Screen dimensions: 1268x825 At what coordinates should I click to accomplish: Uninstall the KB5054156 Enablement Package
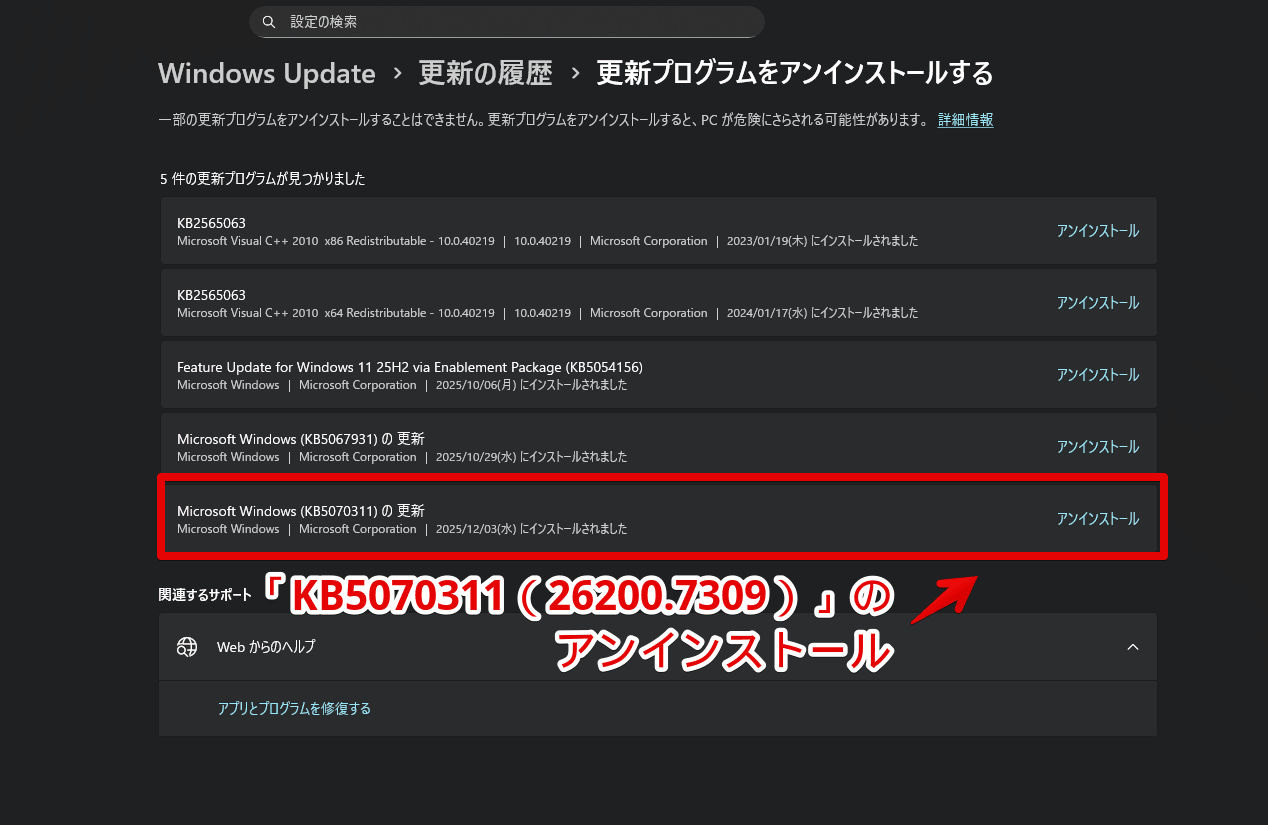point(1097,374)
